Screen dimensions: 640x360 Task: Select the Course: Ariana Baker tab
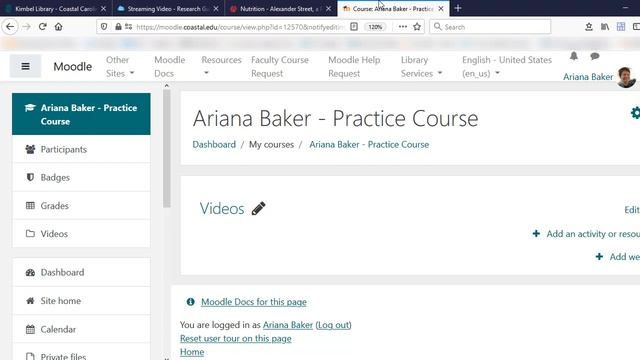393,8
